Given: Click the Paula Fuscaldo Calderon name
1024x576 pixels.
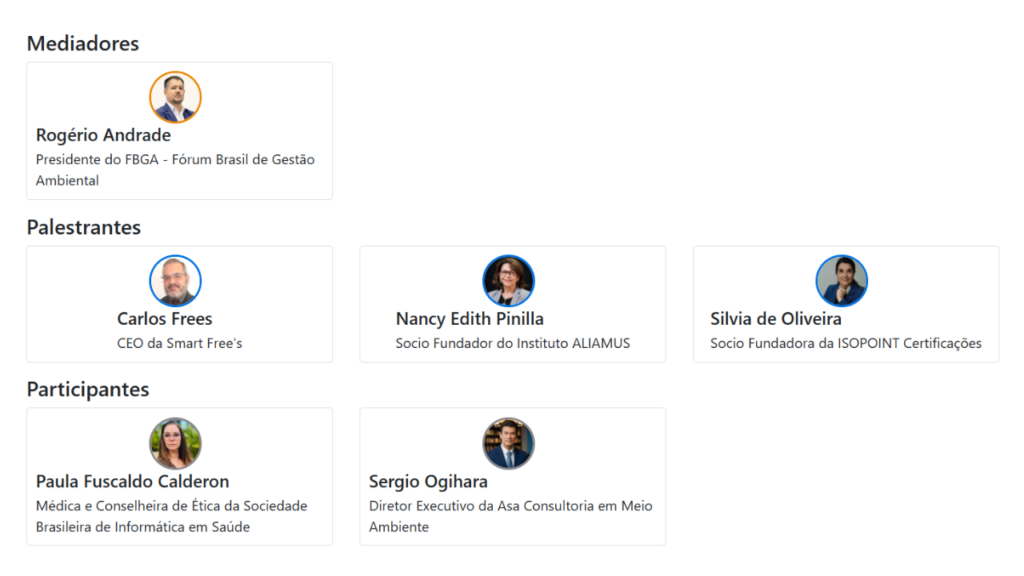Looking at the screenshot, I should 133,481.
